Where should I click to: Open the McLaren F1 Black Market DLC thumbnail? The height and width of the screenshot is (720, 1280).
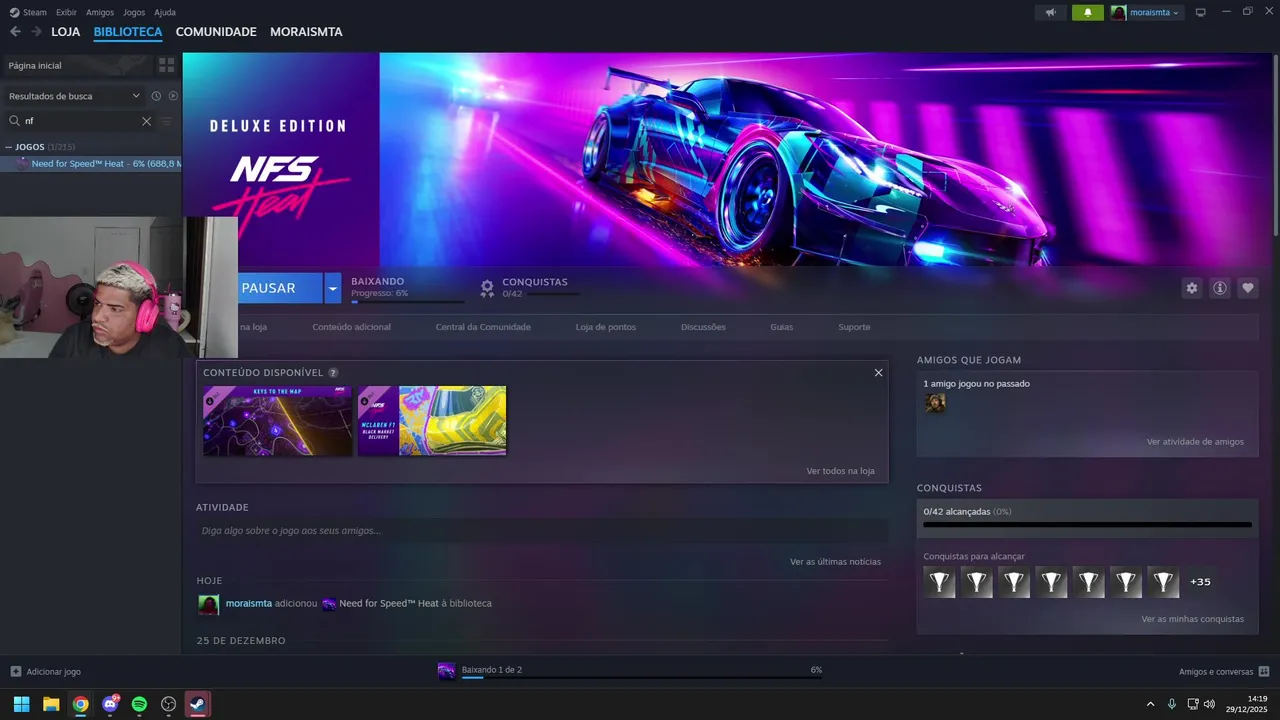tap(432, 421)
